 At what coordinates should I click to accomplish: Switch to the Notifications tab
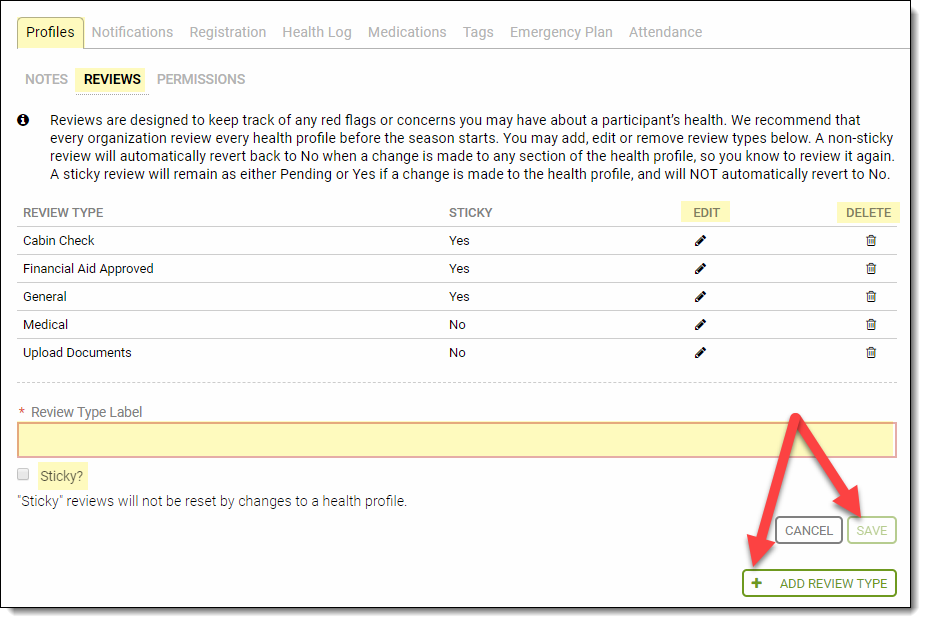132,32
